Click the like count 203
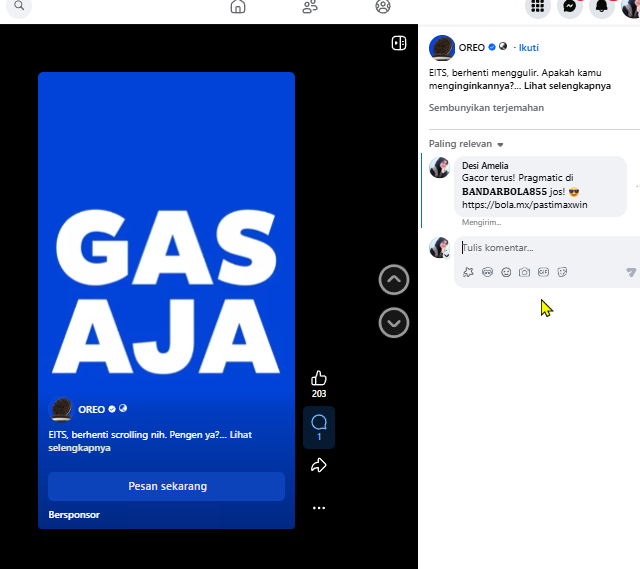This screenshot has height=569, width=640. pos(319,393)
